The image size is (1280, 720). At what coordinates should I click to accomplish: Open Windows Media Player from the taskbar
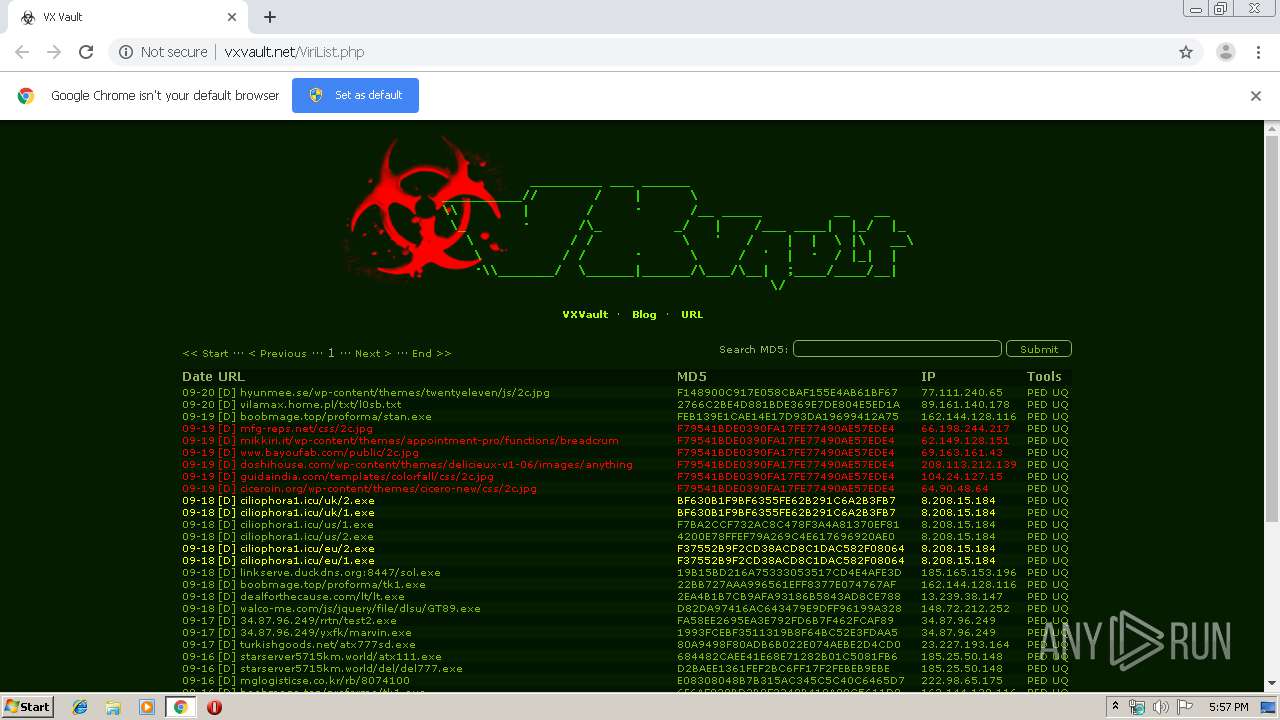point(147,707)
